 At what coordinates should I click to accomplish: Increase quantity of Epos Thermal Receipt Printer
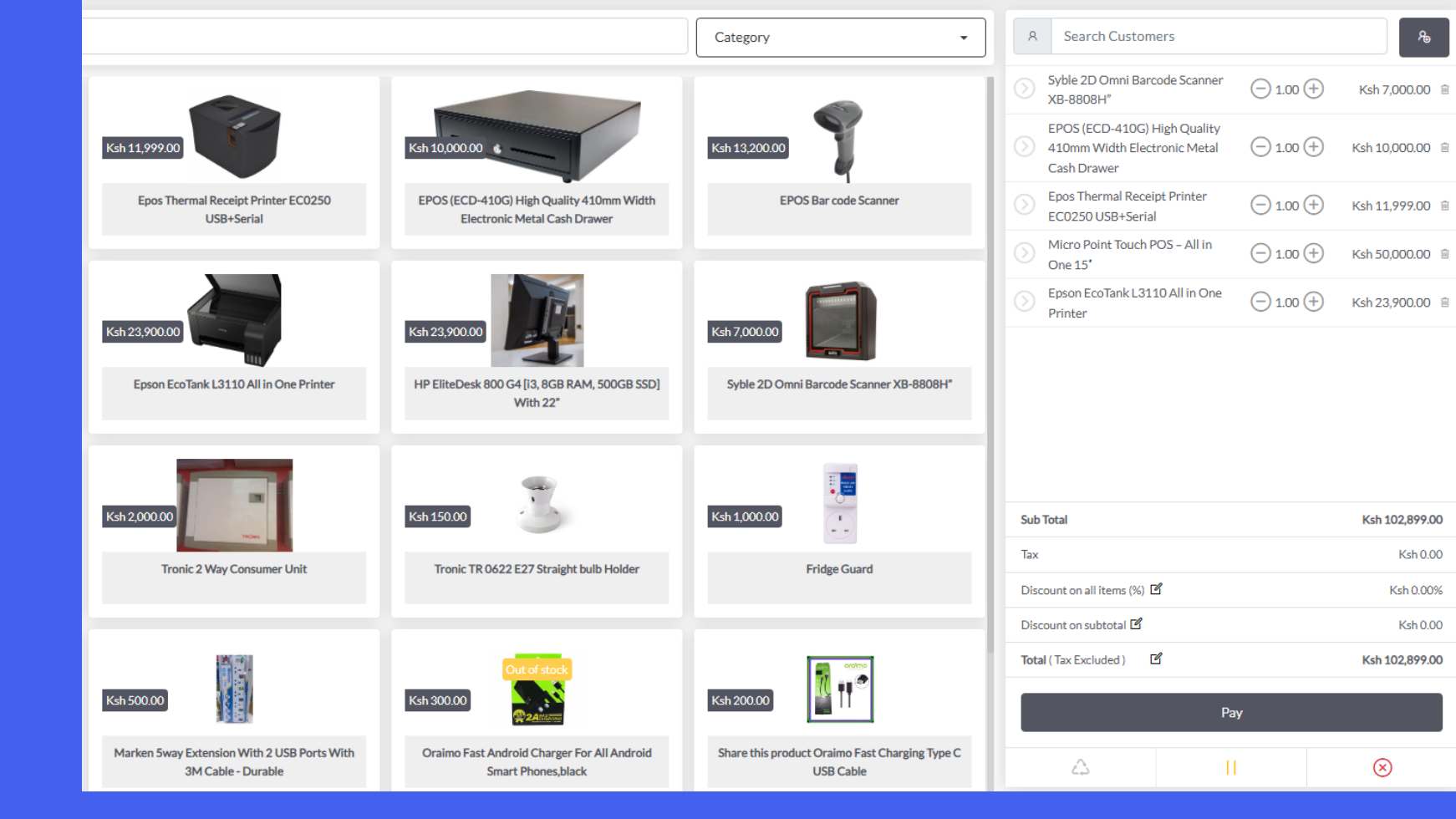click(1314, 205)
